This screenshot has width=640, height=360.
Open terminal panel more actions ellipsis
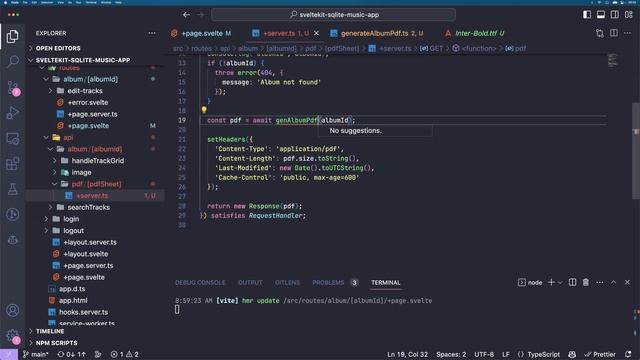pos(600,282)
